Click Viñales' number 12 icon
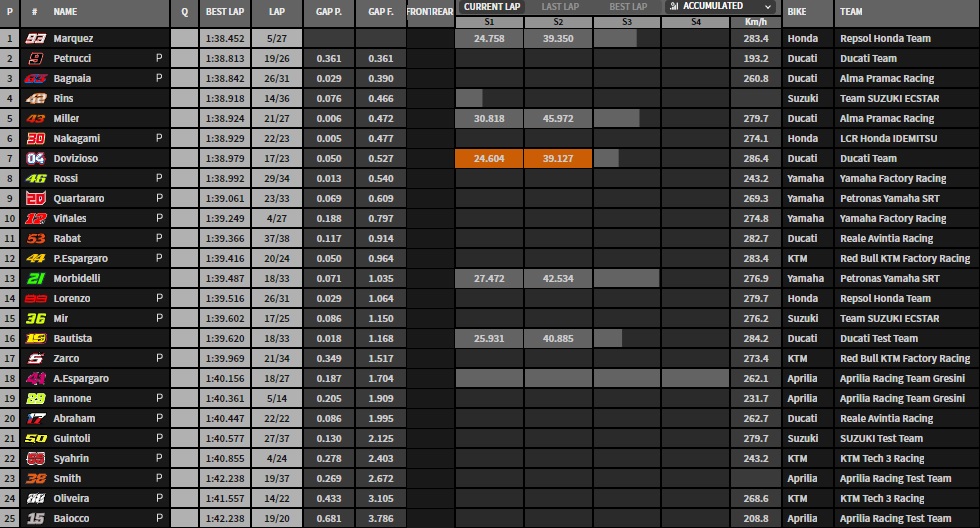980x528 pixels. [x=36, y=219]
